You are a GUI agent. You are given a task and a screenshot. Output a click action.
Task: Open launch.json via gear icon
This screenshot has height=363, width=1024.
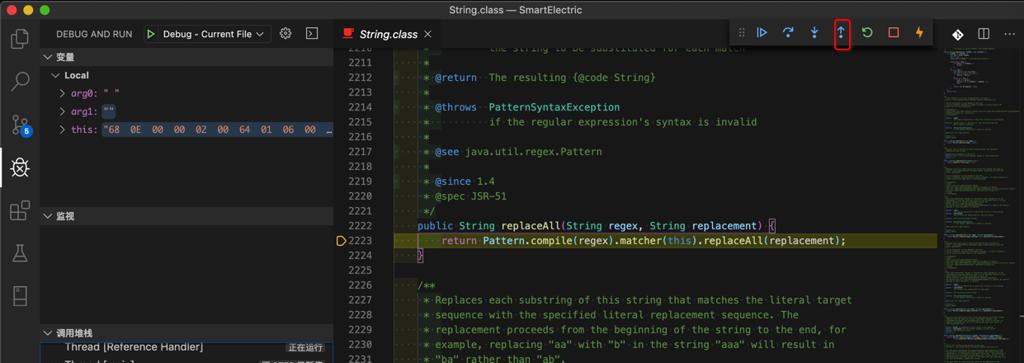click(285, 34)
